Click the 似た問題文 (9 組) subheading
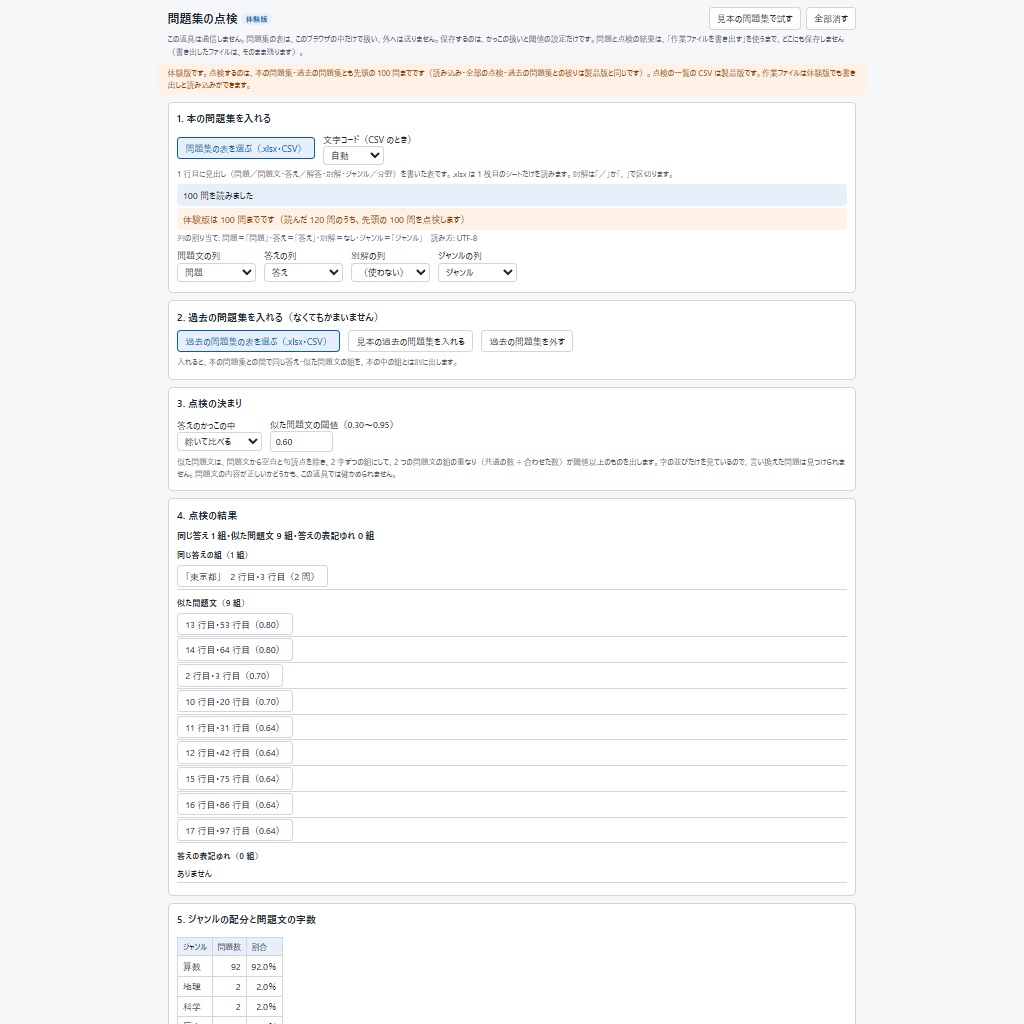The width and height of the screenshot is (1024, 1024). pyautogui.click(x=211, y=603)
